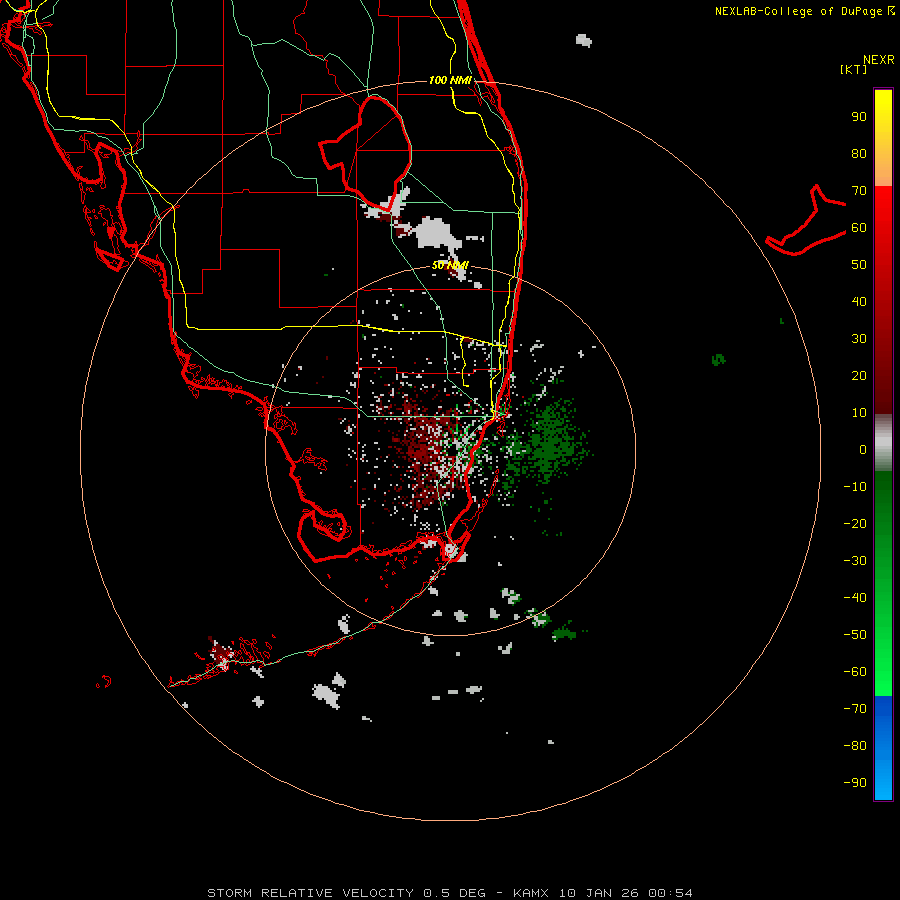Click the 50 NMI range ring label

[451, 265]
